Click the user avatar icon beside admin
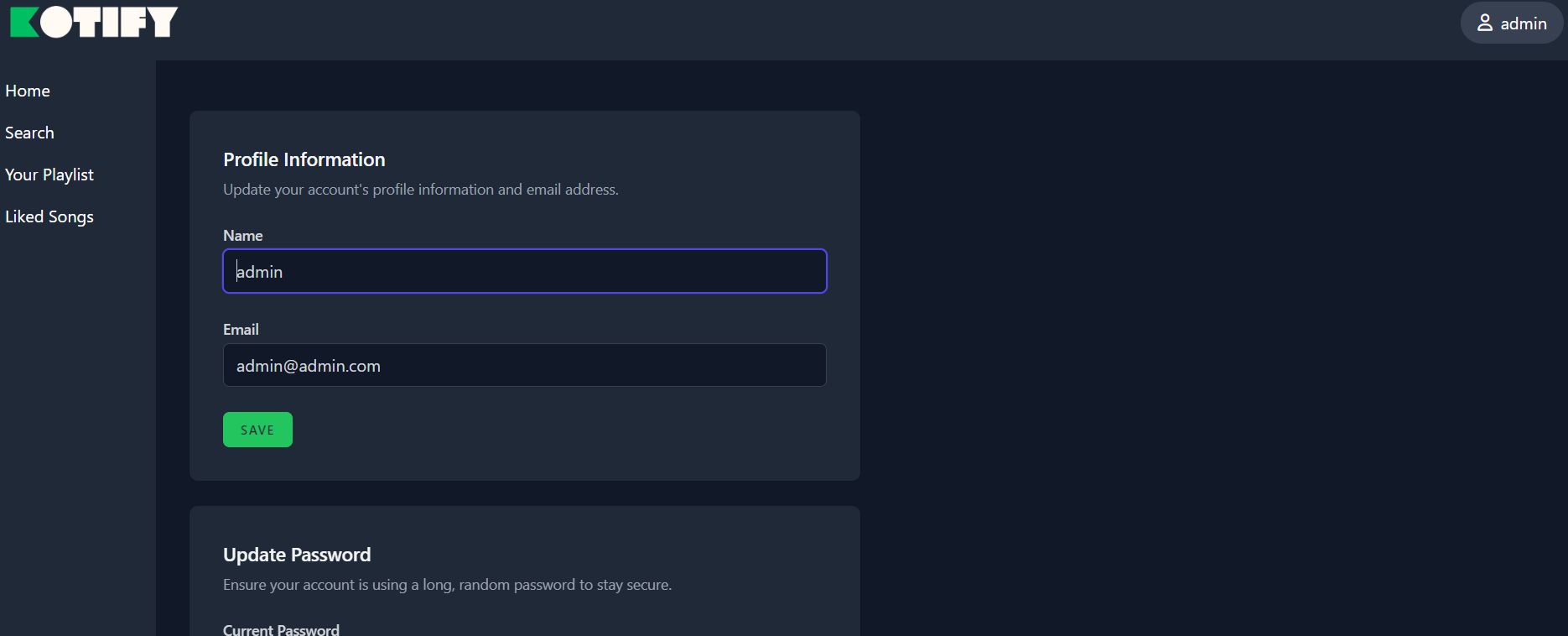The image size is (1568, 636). [x=1484, y=23]
